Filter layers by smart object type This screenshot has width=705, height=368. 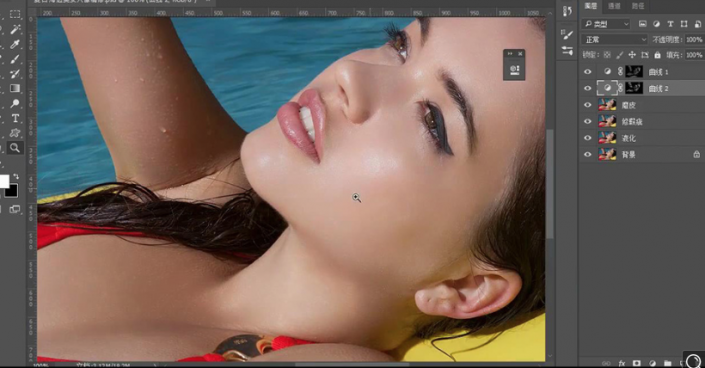[x=697, y=24]
